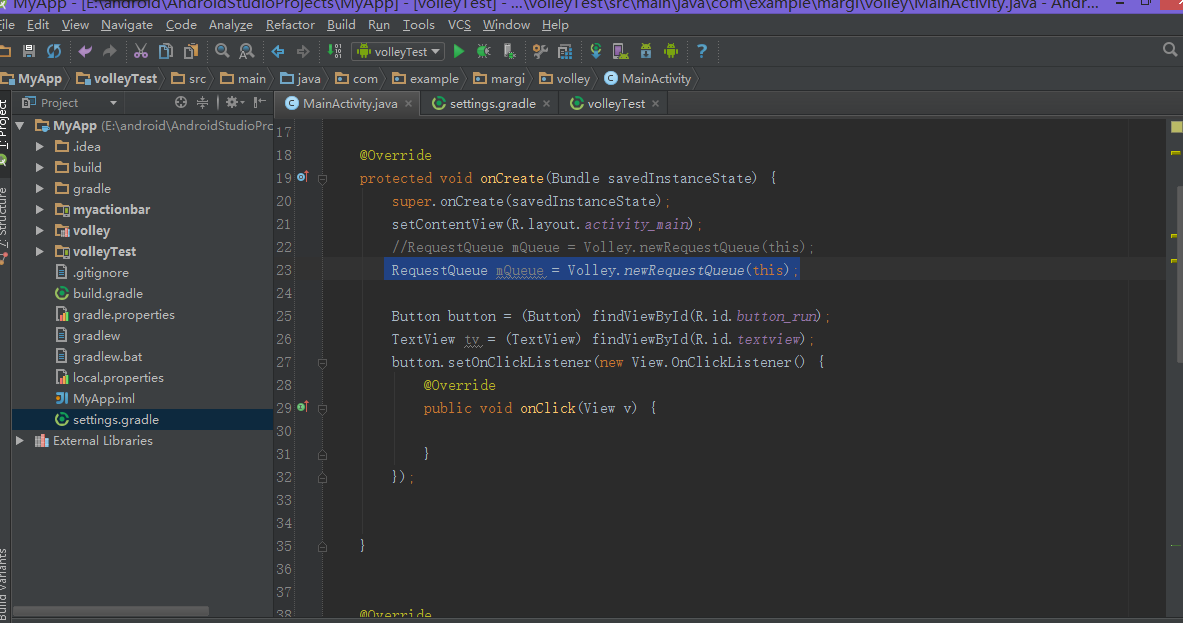Expand the gradle folder arrow
Screen dimensions: 1183x623
pos(40,189)
